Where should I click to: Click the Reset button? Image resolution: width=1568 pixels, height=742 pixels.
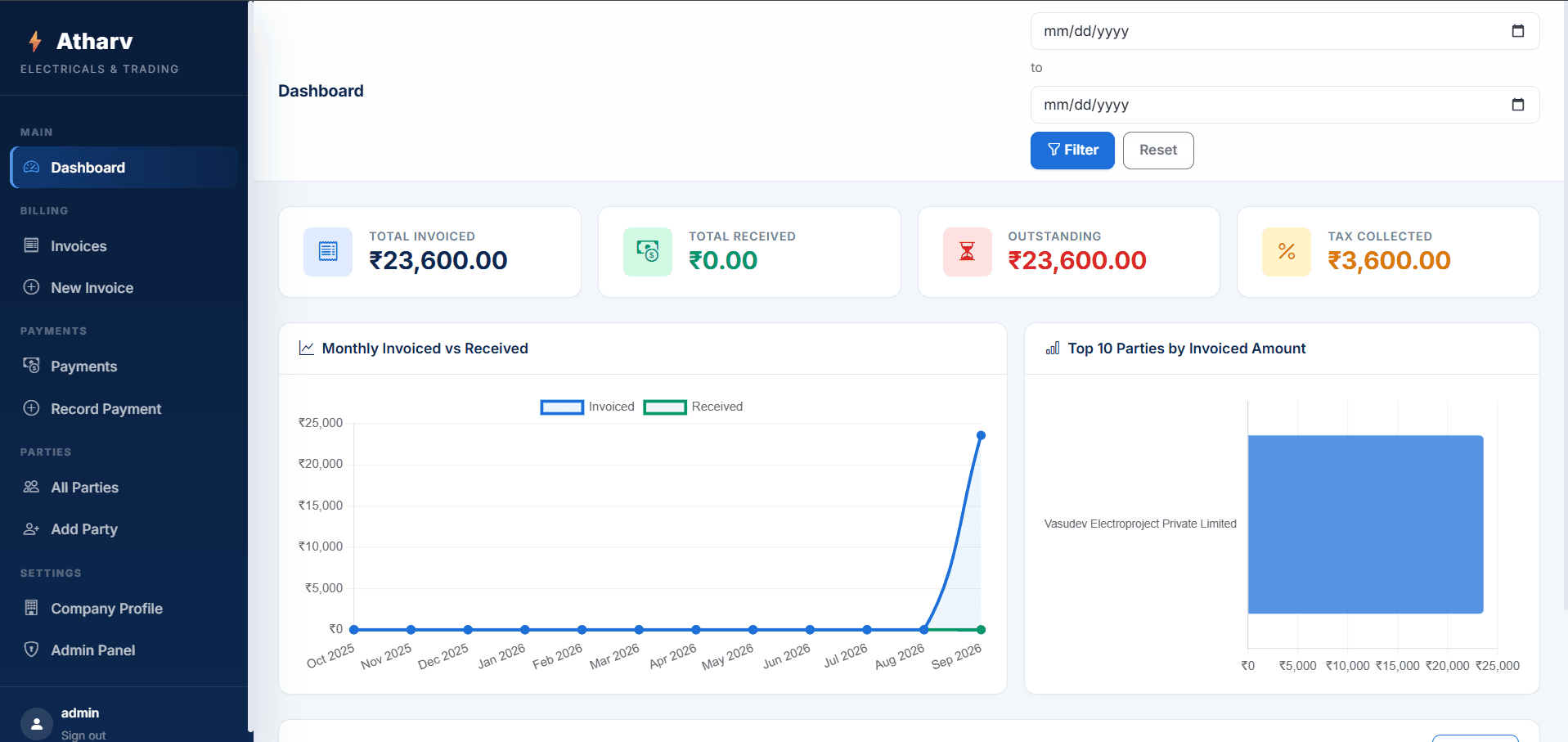(1158, 151)
